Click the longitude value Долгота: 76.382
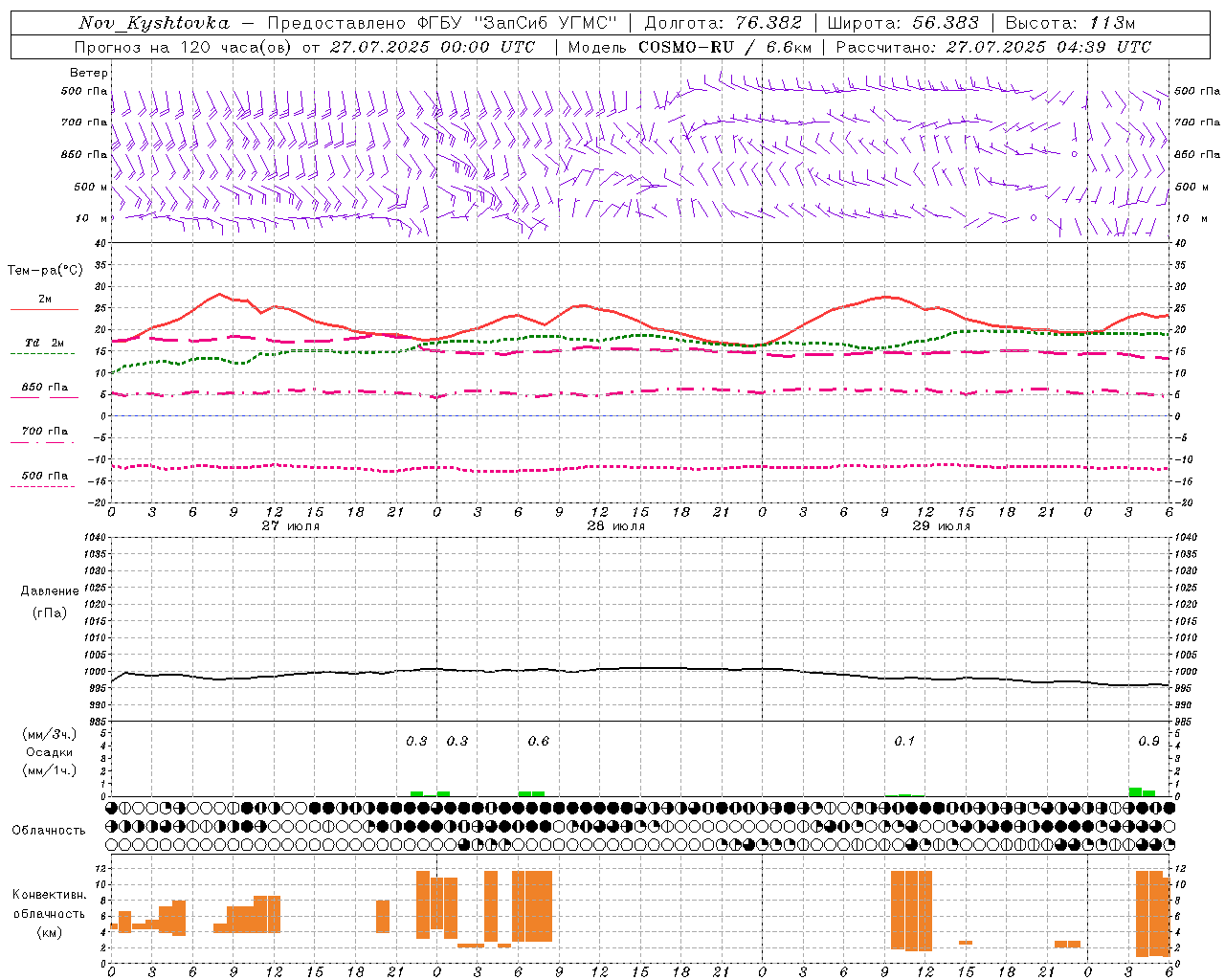The width and height of the screenshot is (1225, 980). tap(723, 23)
